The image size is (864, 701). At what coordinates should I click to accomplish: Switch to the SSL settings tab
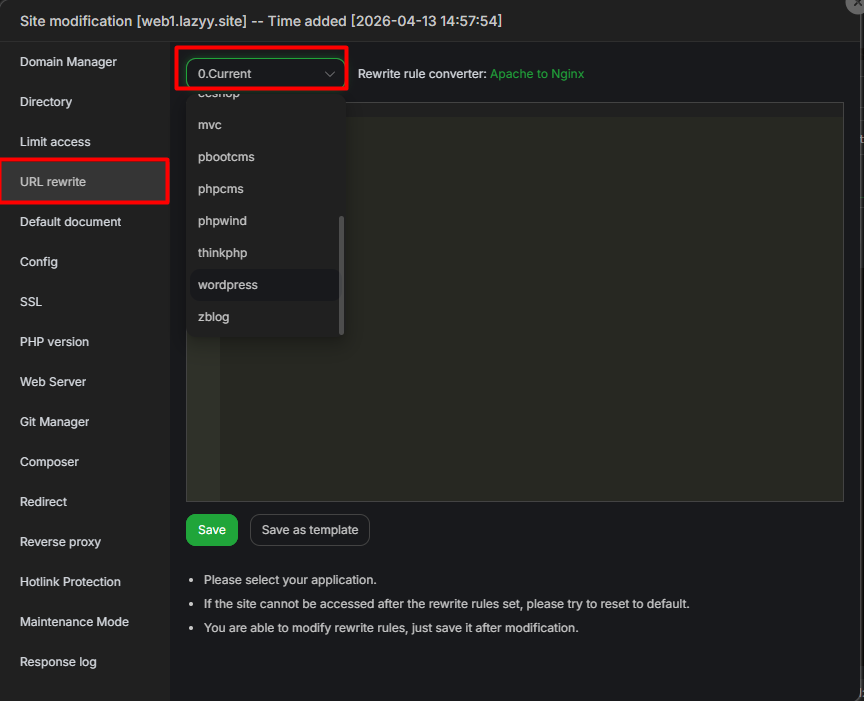31,302
